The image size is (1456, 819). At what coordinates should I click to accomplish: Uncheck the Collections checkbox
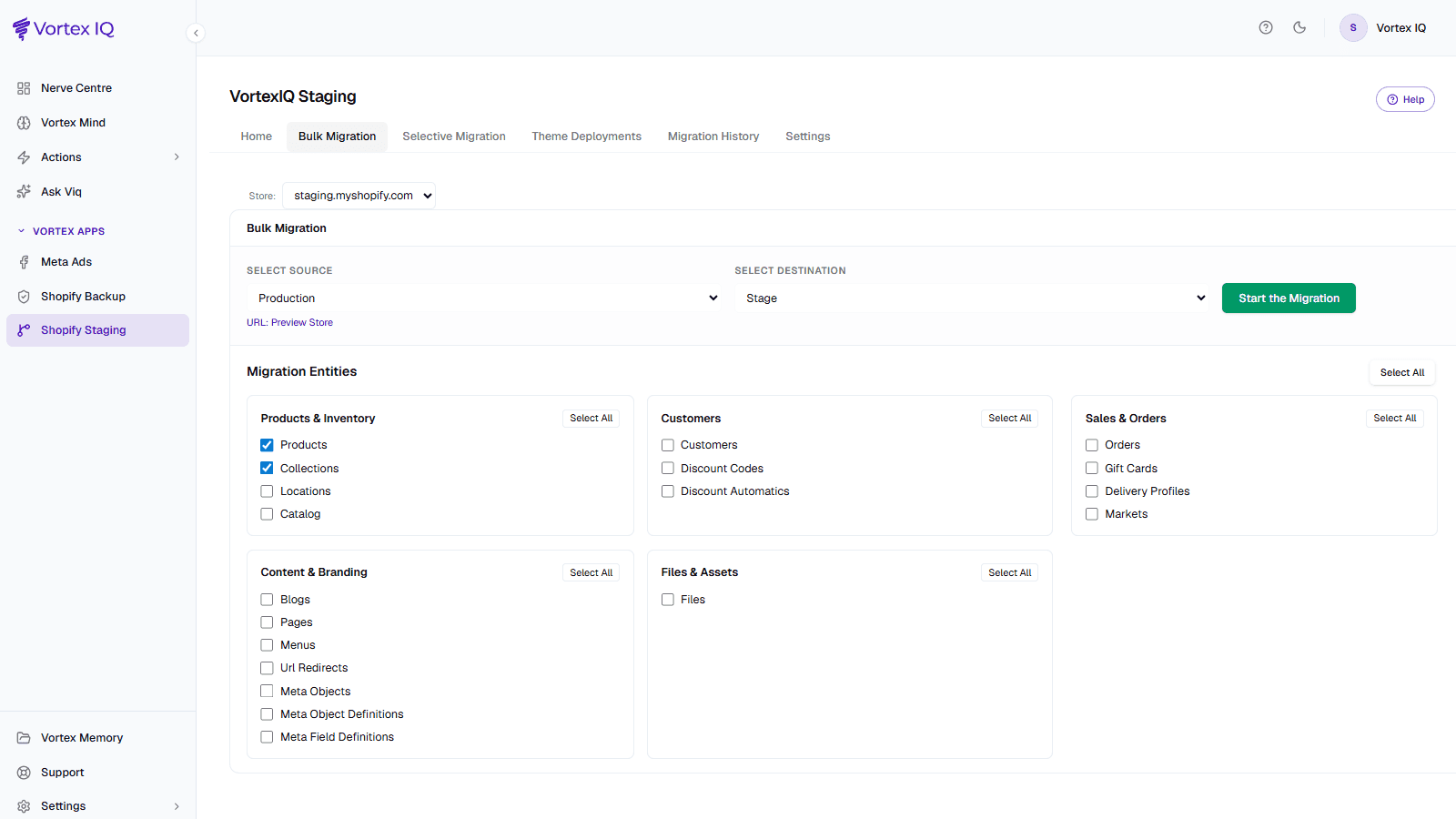tap(267, 468)
